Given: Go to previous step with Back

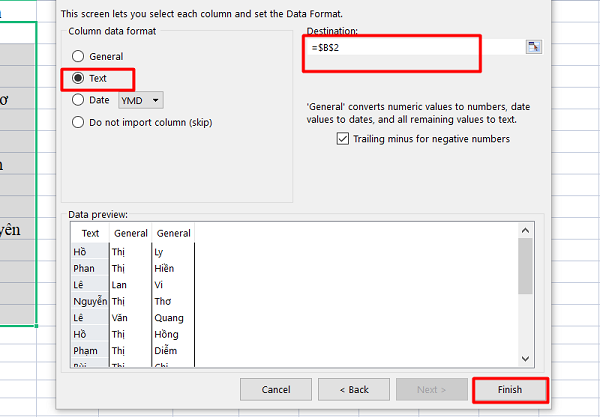Looking at the screenshot, I should tap(354, 389).
